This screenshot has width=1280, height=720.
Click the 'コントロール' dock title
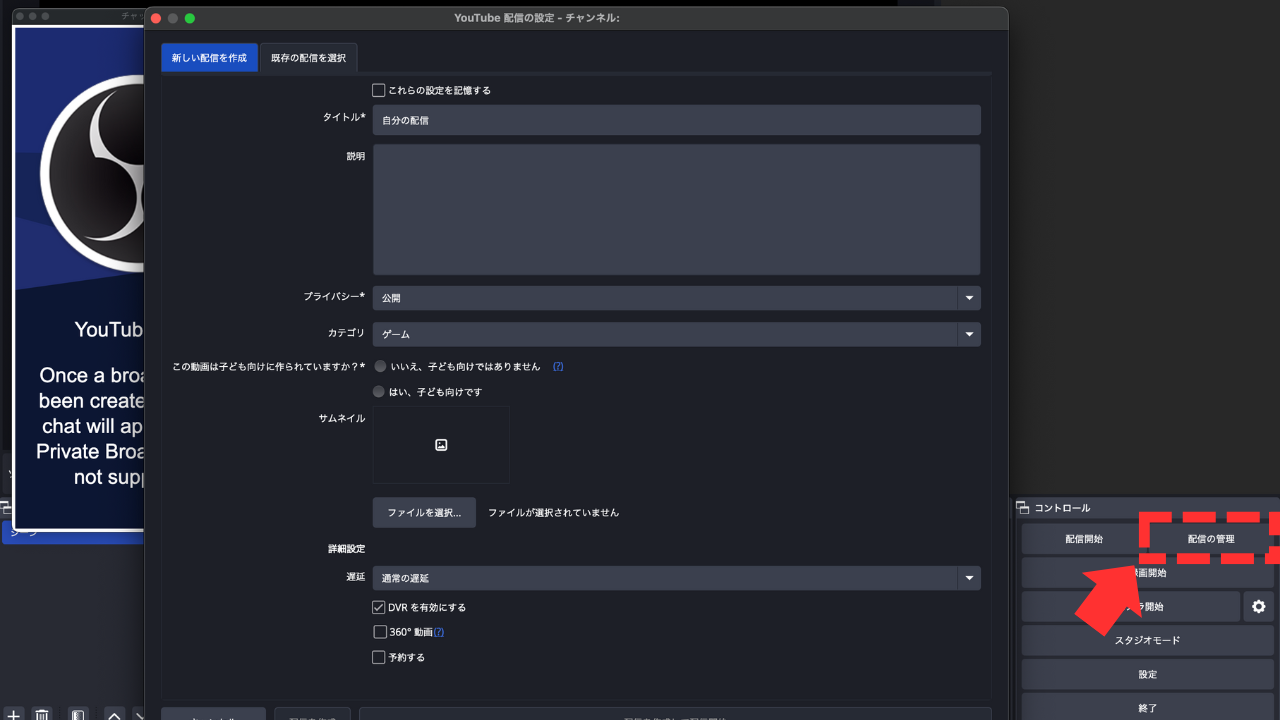pyautogui.click(x=1062, y=508)
